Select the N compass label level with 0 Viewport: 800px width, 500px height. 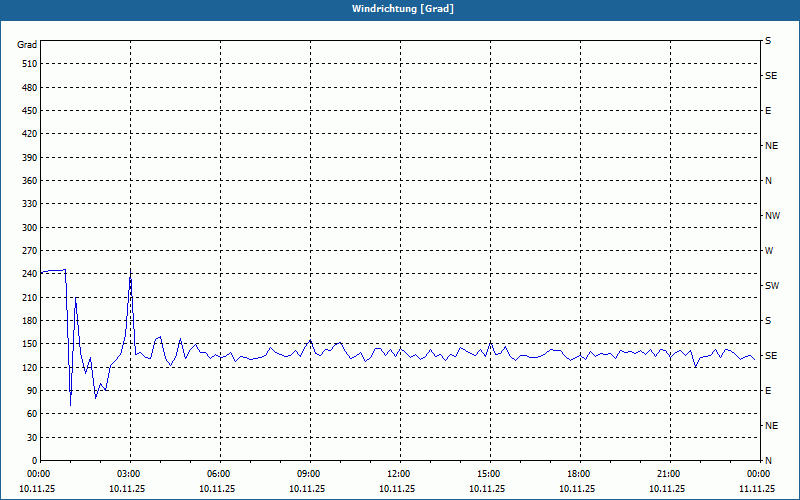(x=768, y=461)
